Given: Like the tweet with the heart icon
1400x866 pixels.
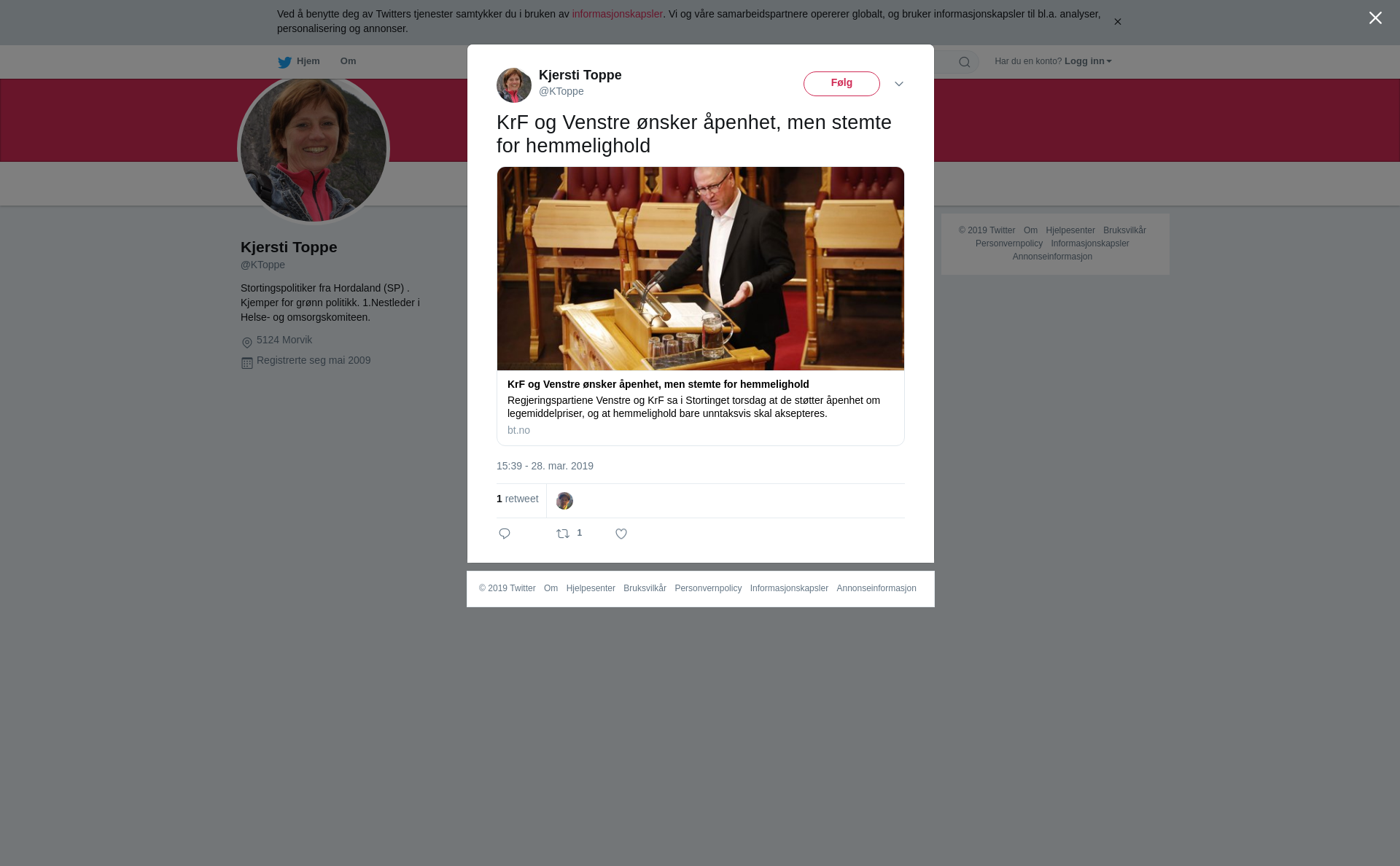Looking at the screenshot, I should tap(621, 534).
